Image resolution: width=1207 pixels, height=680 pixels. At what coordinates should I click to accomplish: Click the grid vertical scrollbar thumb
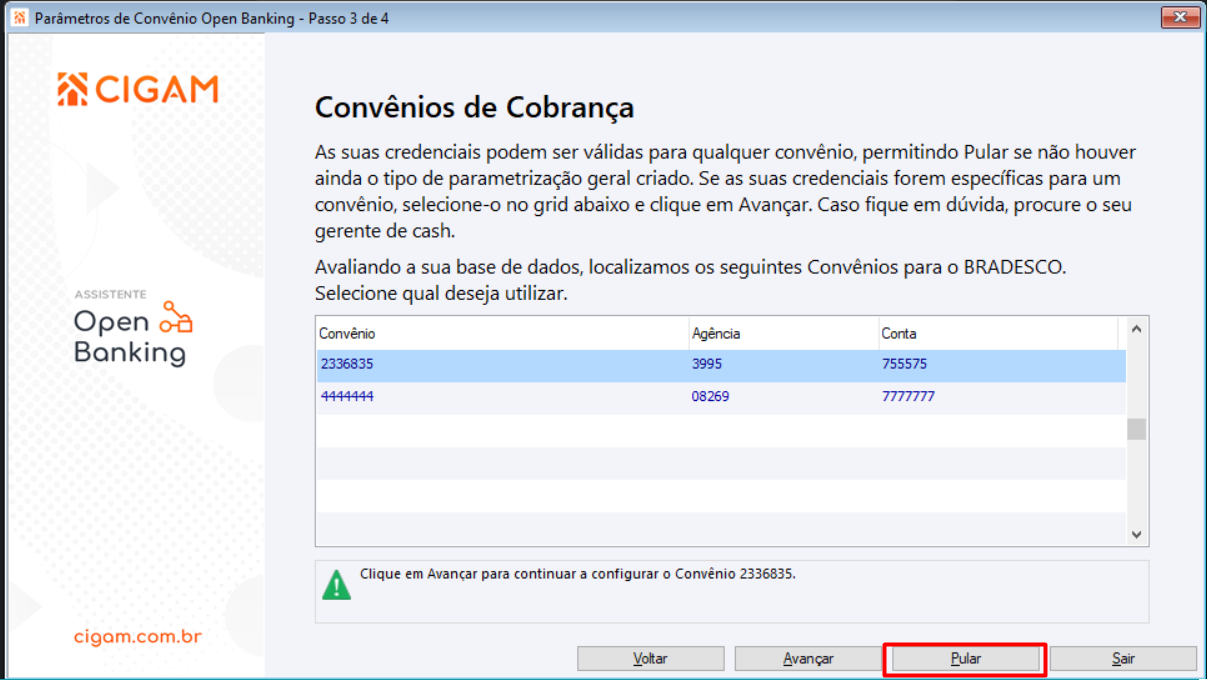coord(1136,429)
